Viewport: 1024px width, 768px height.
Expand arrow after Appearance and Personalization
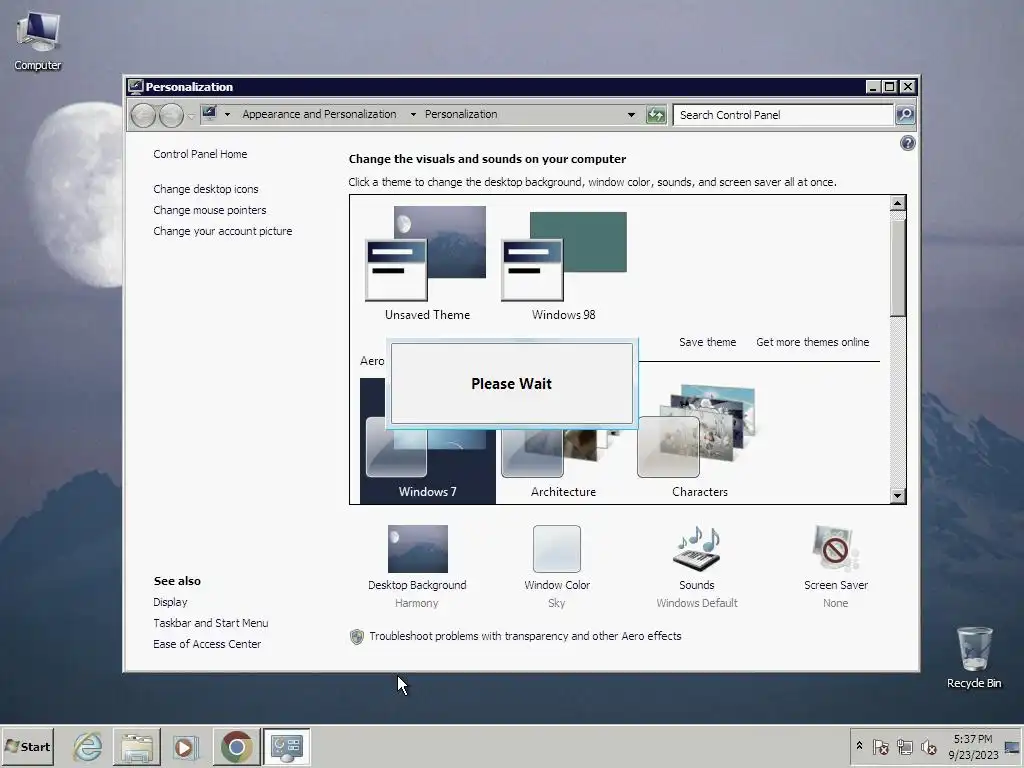coord(413,114)
